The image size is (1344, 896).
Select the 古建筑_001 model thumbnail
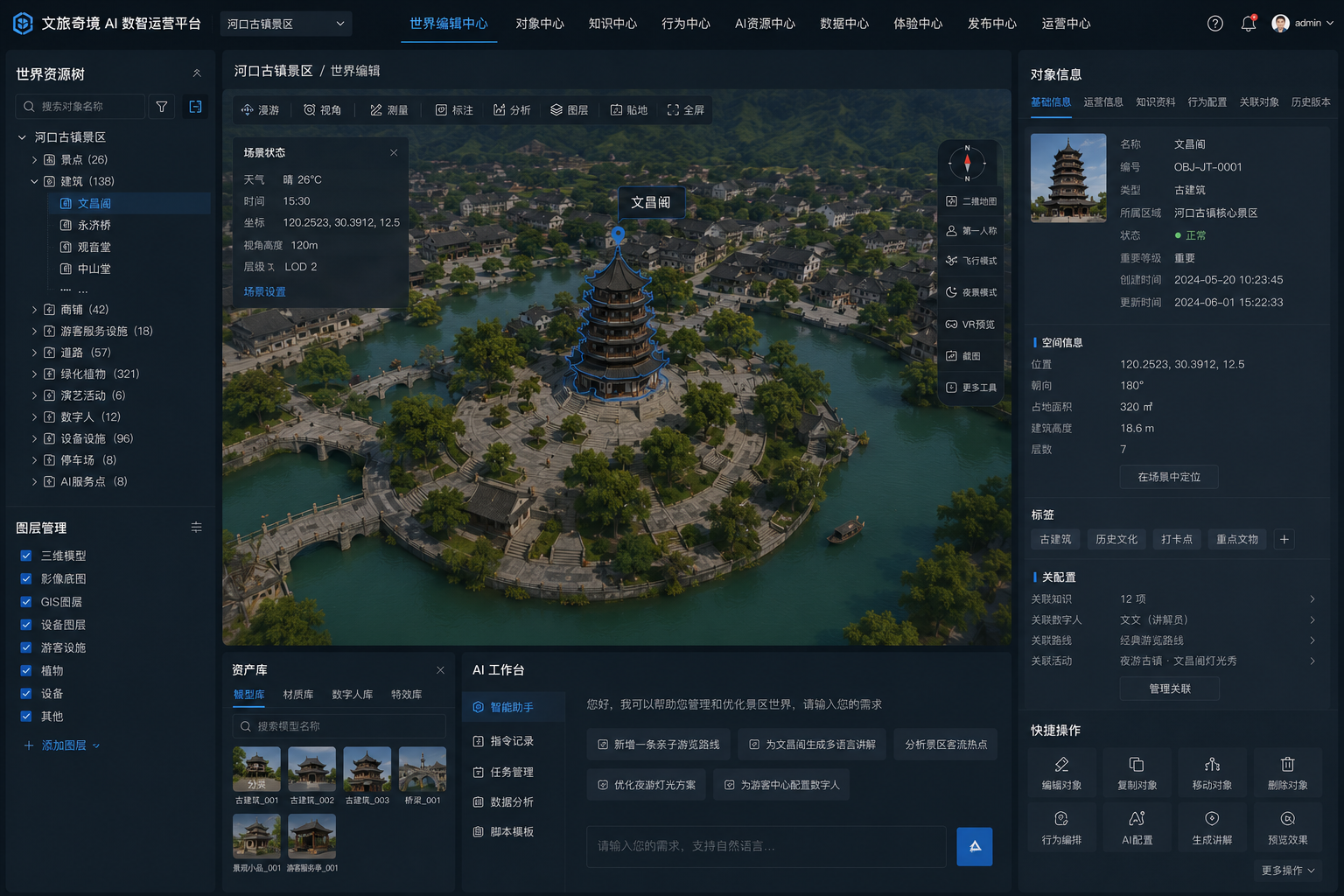click(256, 769)
